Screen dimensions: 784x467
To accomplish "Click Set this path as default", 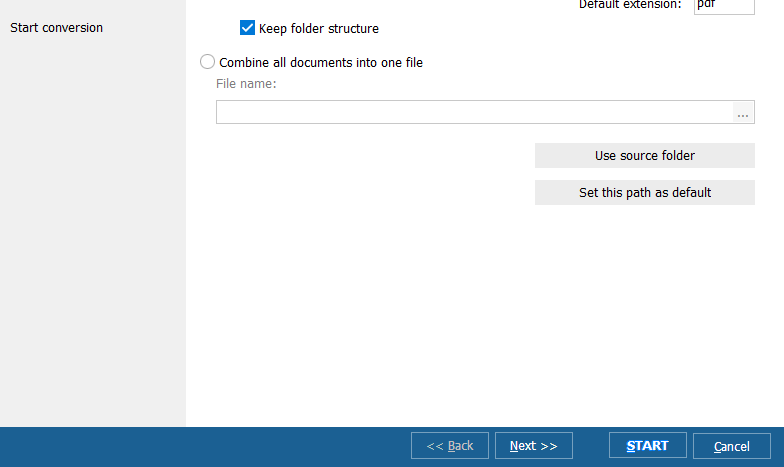I will [644, 193].
